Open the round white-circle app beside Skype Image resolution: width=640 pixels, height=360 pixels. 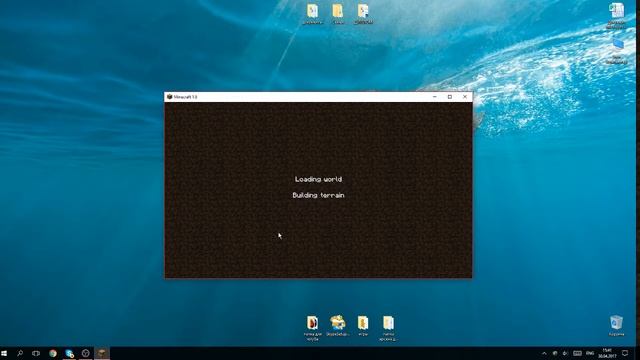click(85, 353)
